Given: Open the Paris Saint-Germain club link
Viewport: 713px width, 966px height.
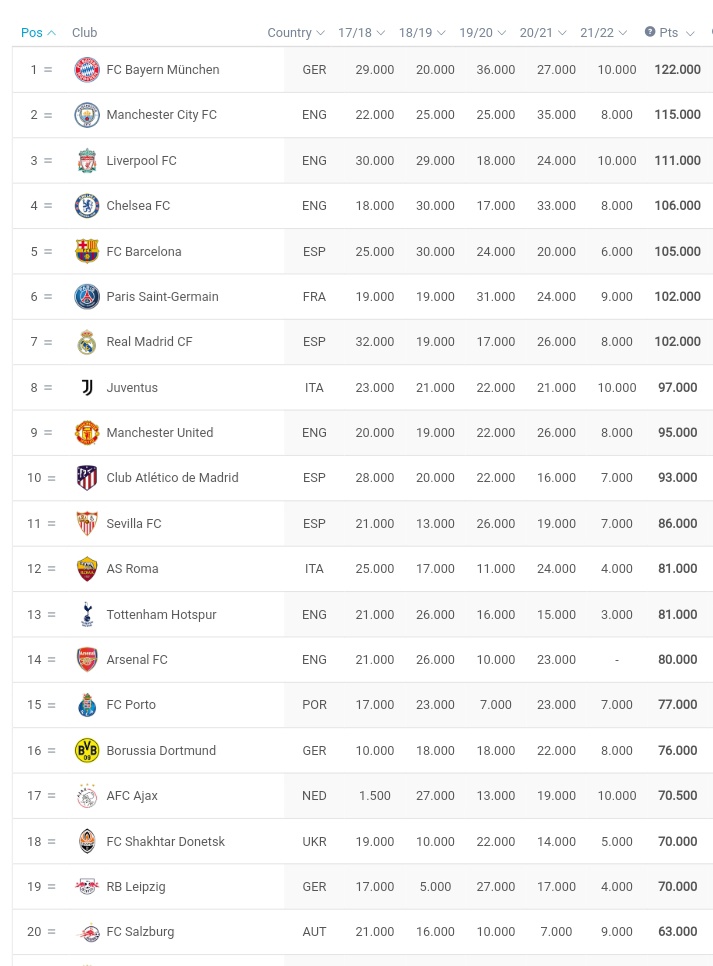Looking at the screenshot, I should click(x=162, y=296).
